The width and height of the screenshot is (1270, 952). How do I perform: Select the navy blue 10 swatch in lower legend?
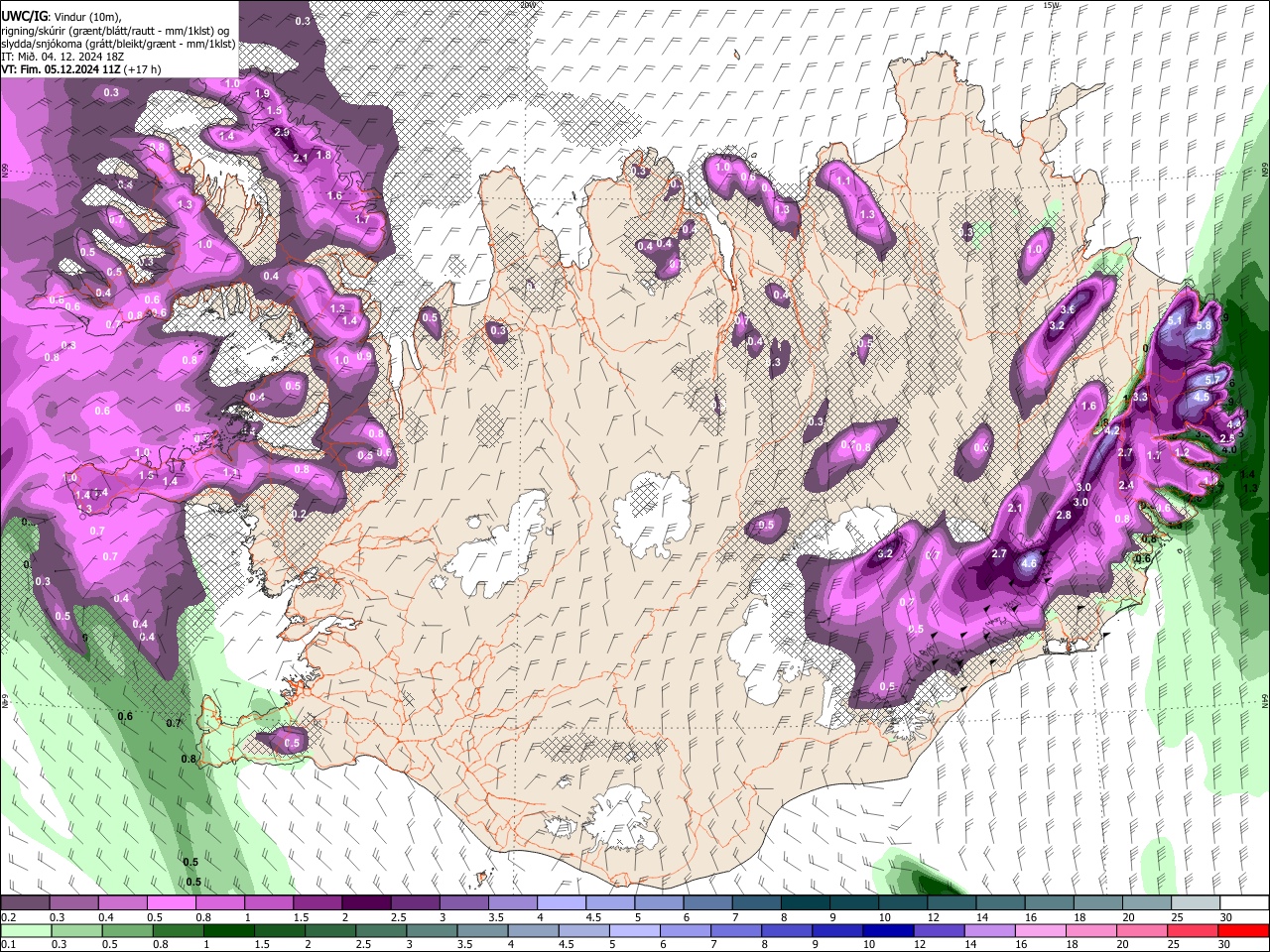[x=888, y=931]
